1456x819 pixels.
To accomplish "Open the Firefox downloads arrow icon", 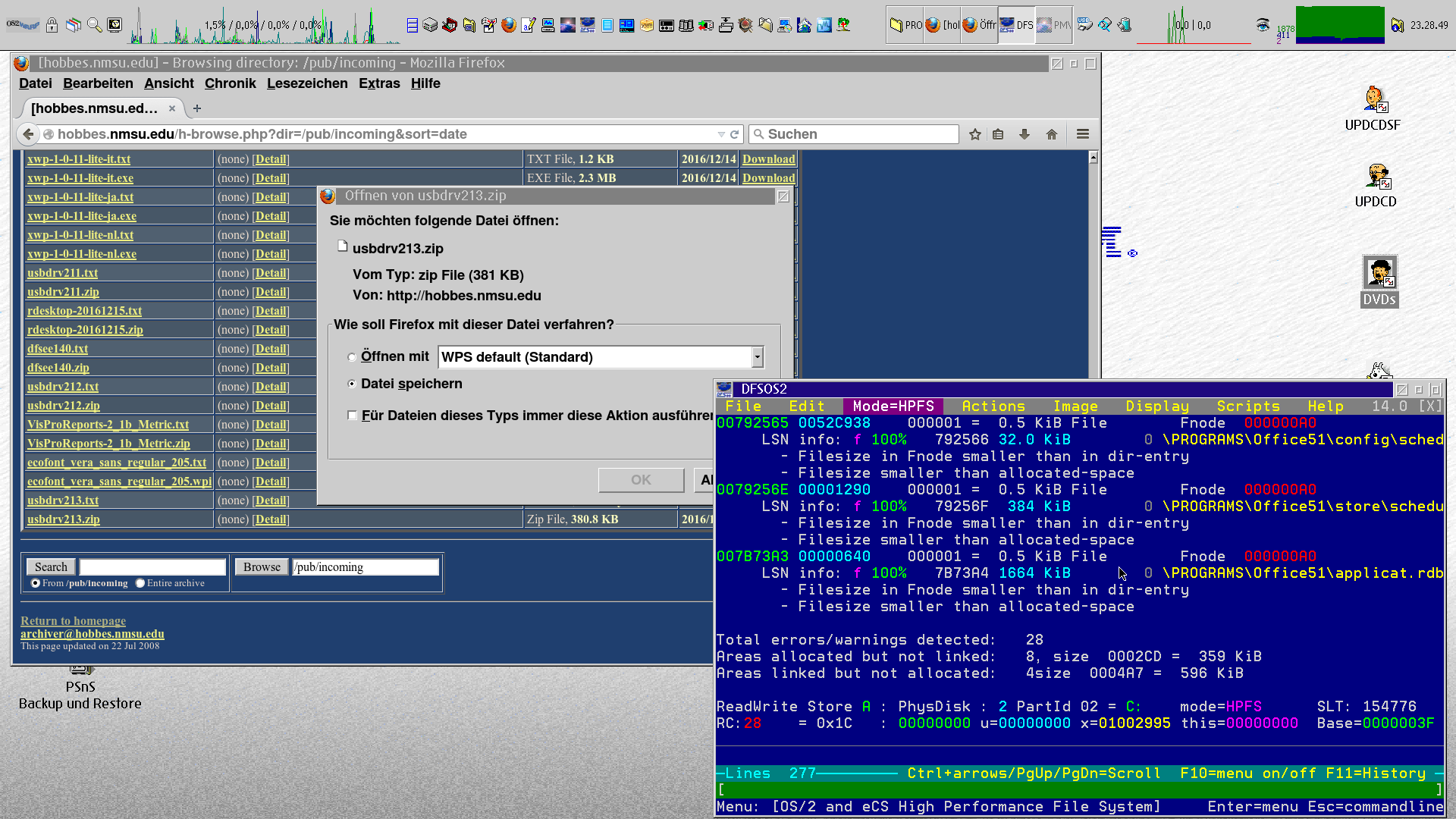I will [x=1025, y=134].
